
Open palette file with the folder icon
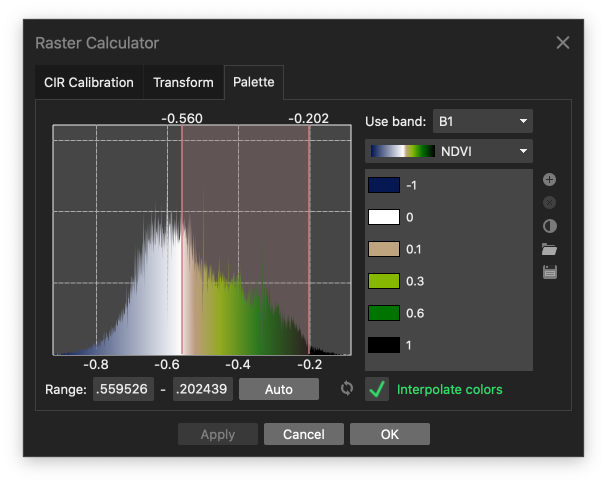click(549, 249)
